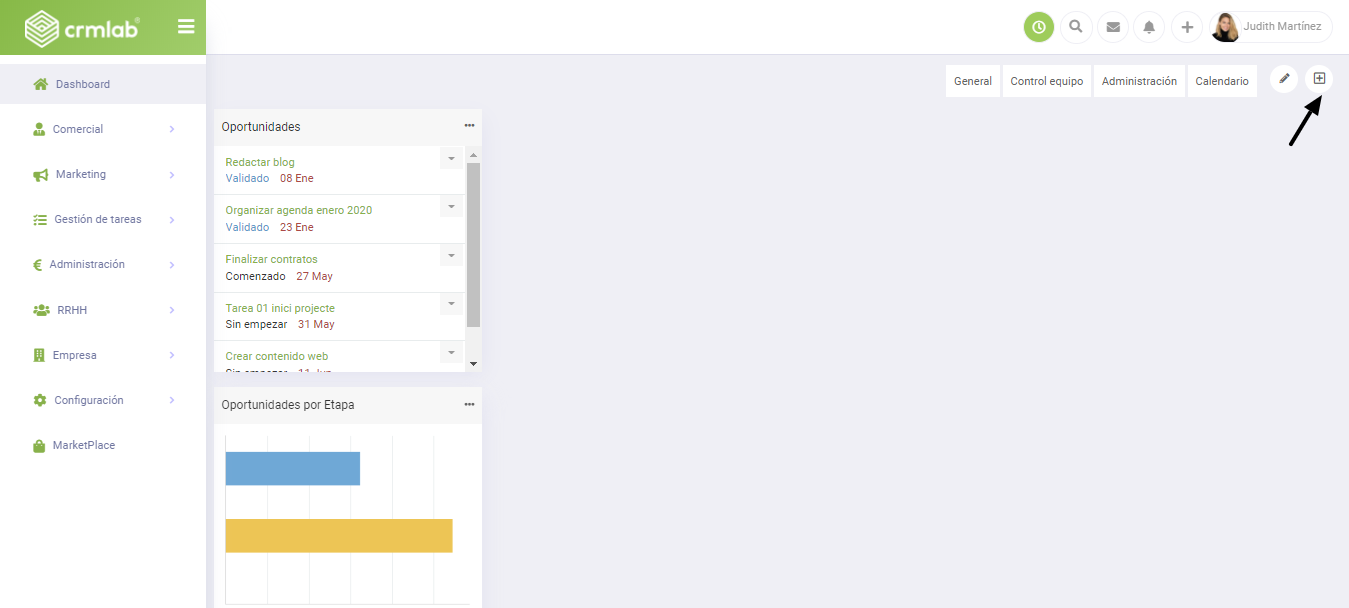Show notifications with the bell icon
This screenshot has width=1349, height=608.
pyautogui.click(x=1150, y=27)
